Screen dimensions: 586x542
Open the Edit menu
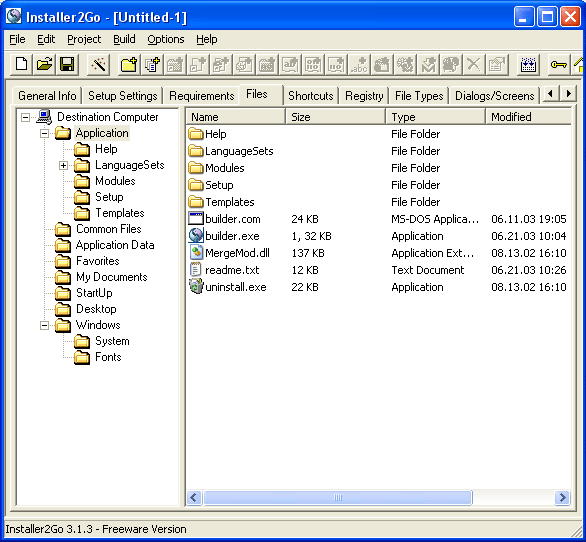pyautogui.click(x=46, y=39)
